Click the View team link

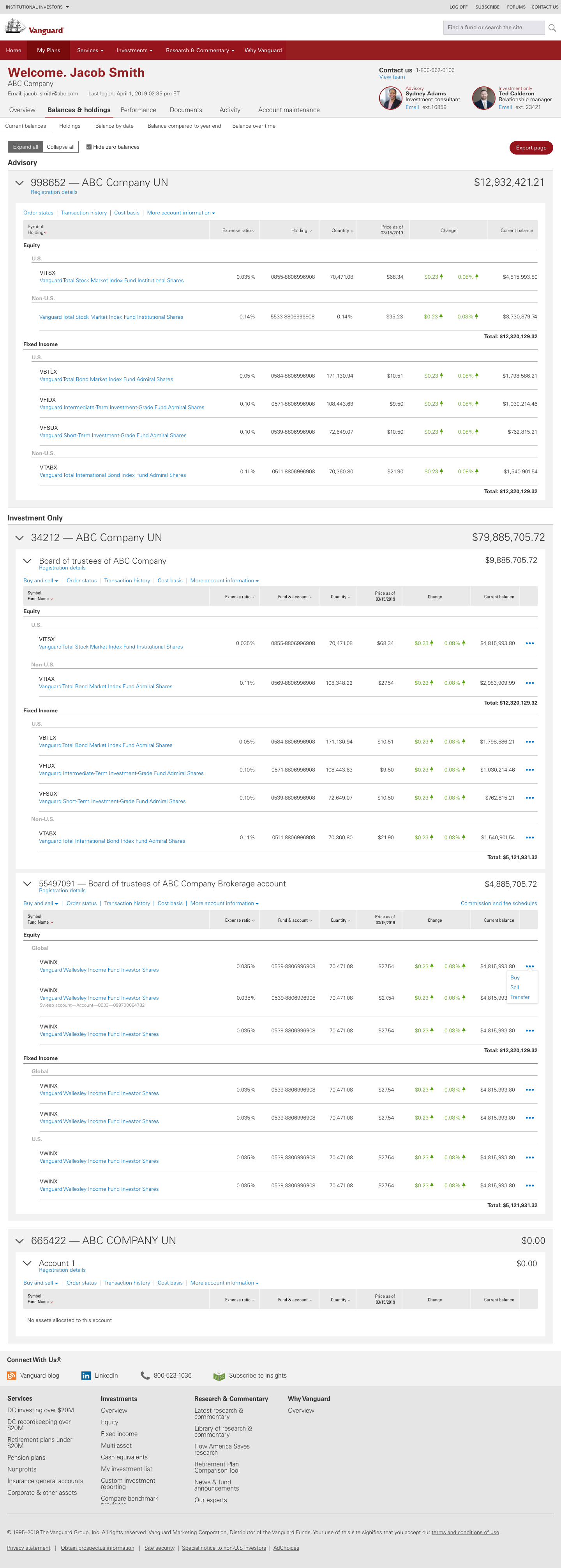392,77
